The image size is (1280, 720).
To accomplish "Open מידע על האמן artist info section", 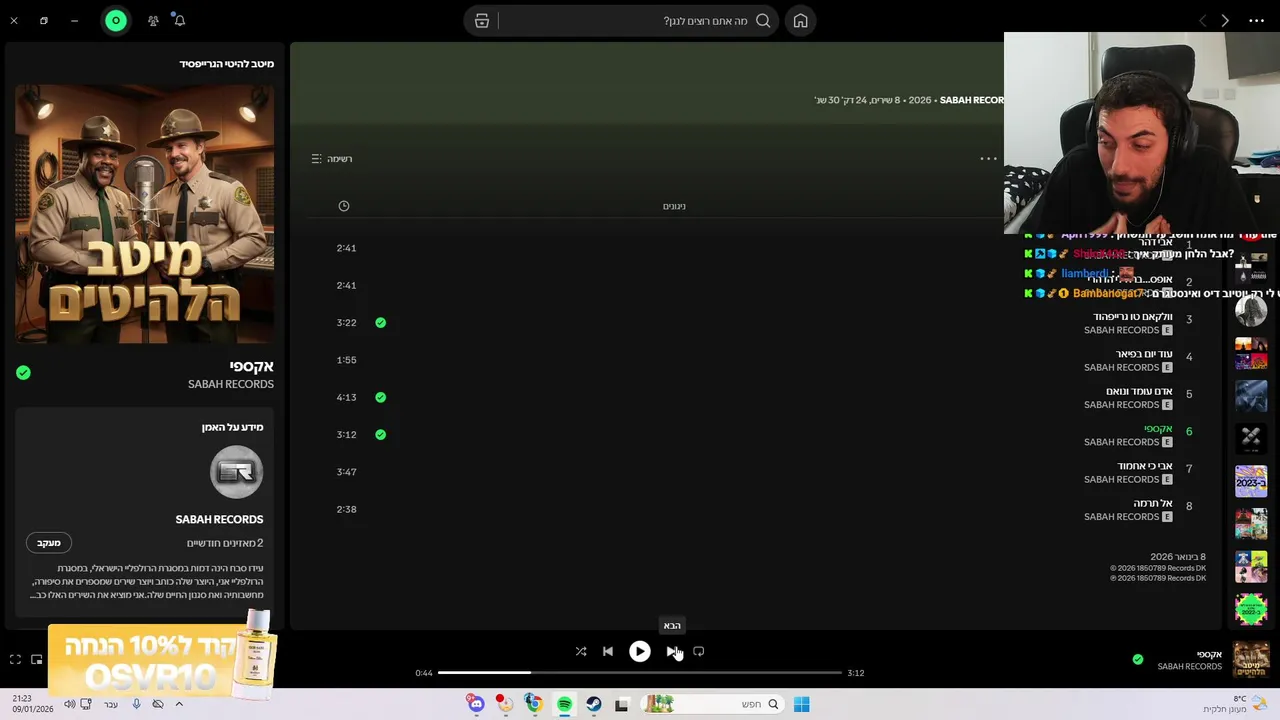I will click(232, 427).
